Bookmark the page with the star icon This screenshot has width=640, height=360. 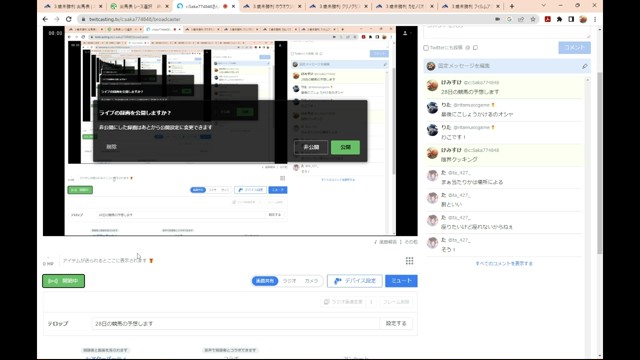click(533, 19)
